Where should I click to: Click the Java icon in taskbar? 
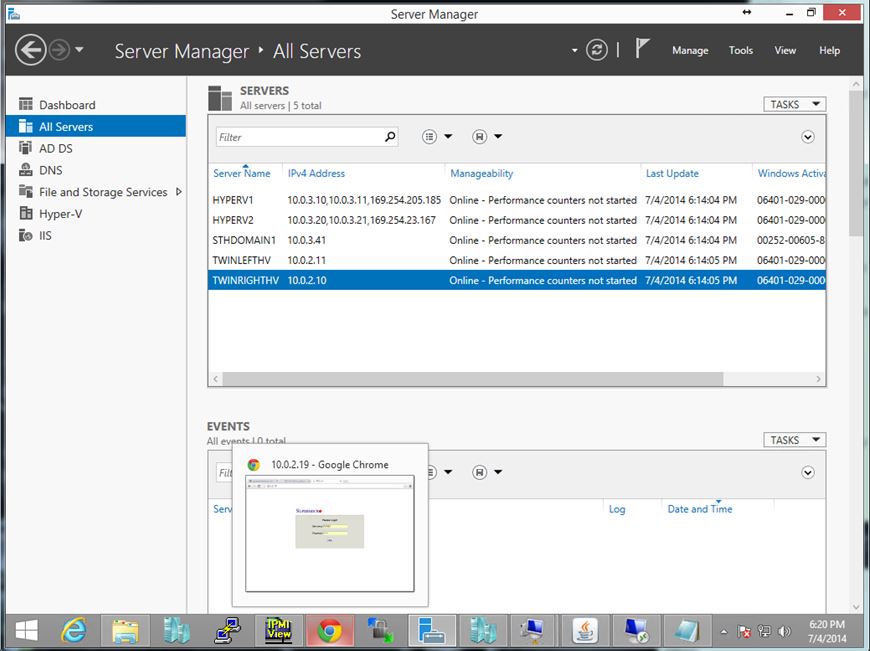pyautogui.click(x=585, y=630)
